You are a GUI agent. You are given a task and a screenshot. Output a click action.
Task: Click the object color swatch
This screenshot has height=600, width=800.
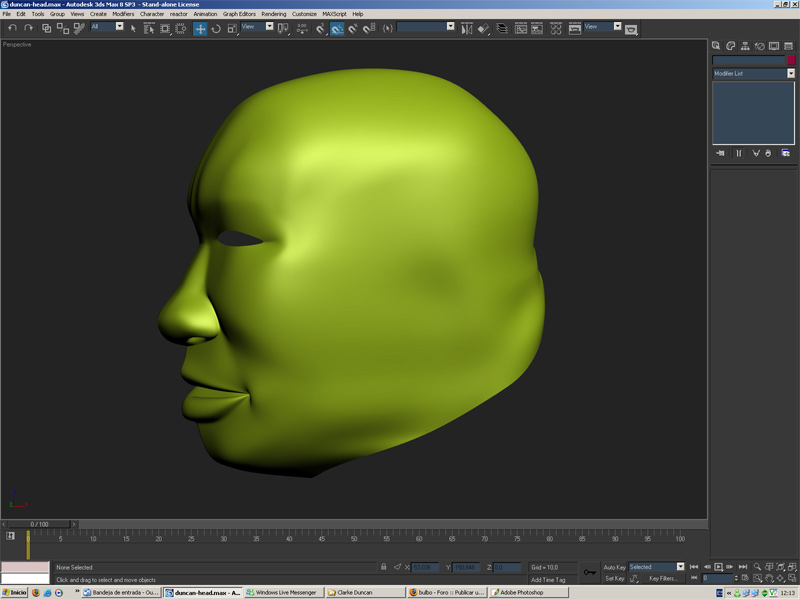point(791,60)
